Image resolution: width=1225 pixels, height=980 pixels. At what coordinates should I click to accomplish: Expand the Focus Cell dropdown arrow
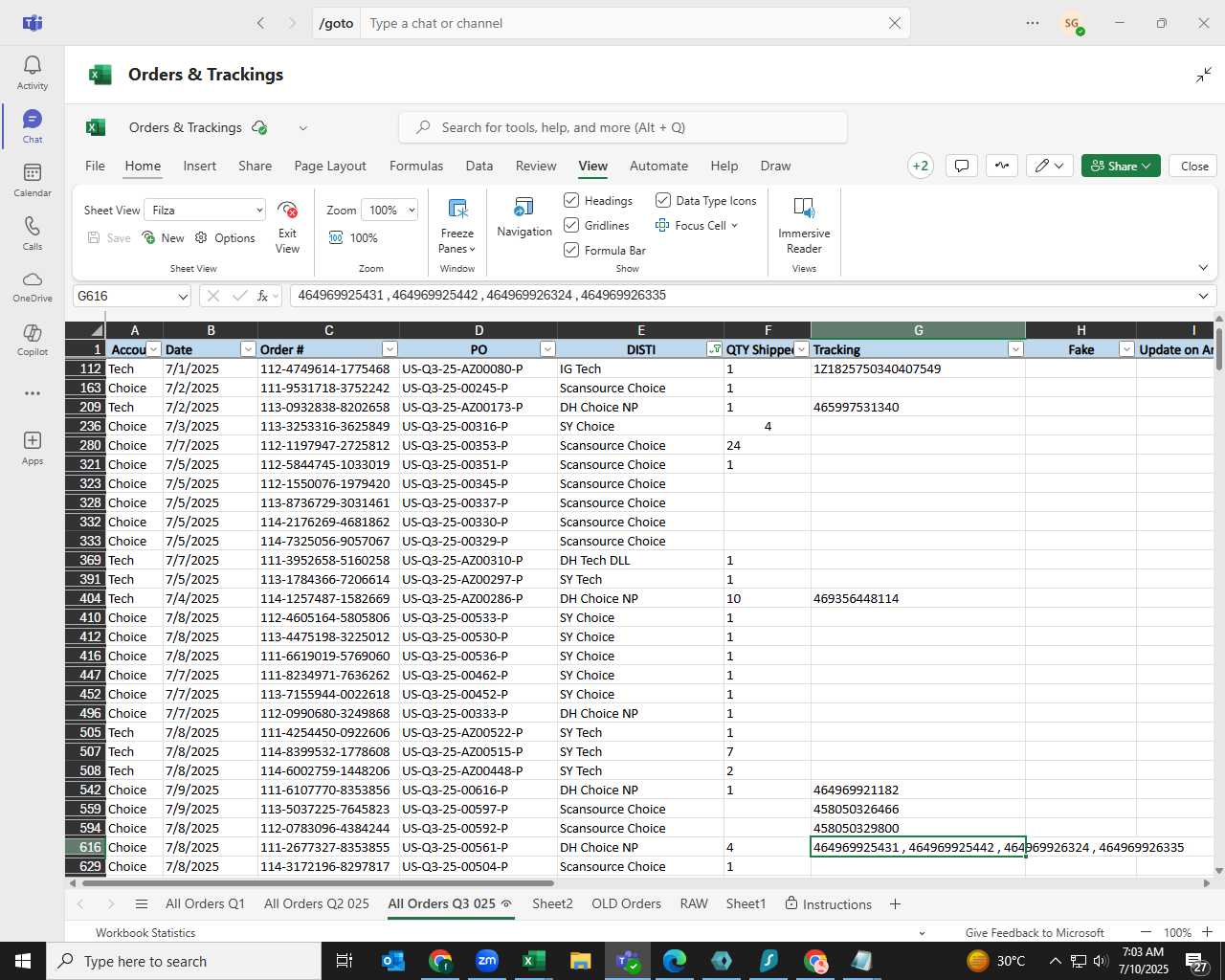[734, 226]
